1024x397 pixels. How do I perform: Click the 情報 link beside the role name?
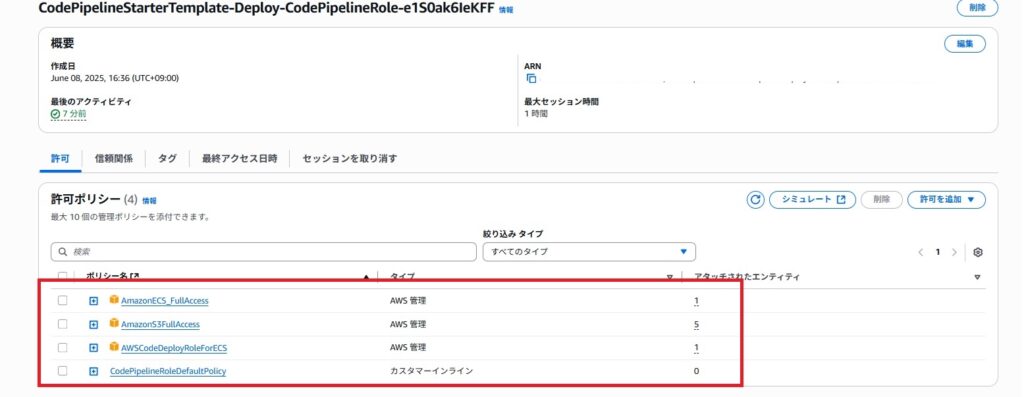(506, 10)
